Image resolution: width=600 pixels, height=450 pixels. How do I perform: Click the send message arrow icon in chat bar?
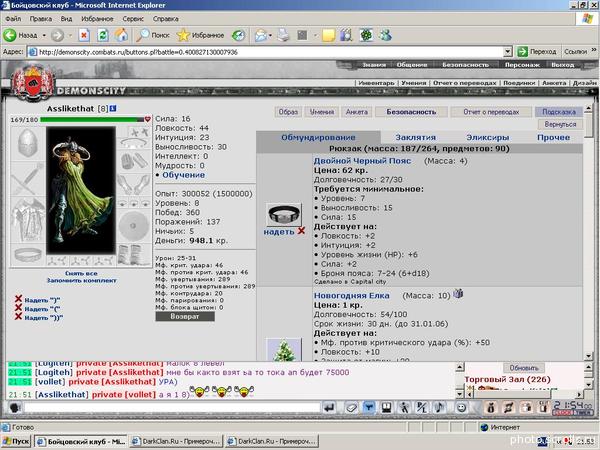(329, 408)
